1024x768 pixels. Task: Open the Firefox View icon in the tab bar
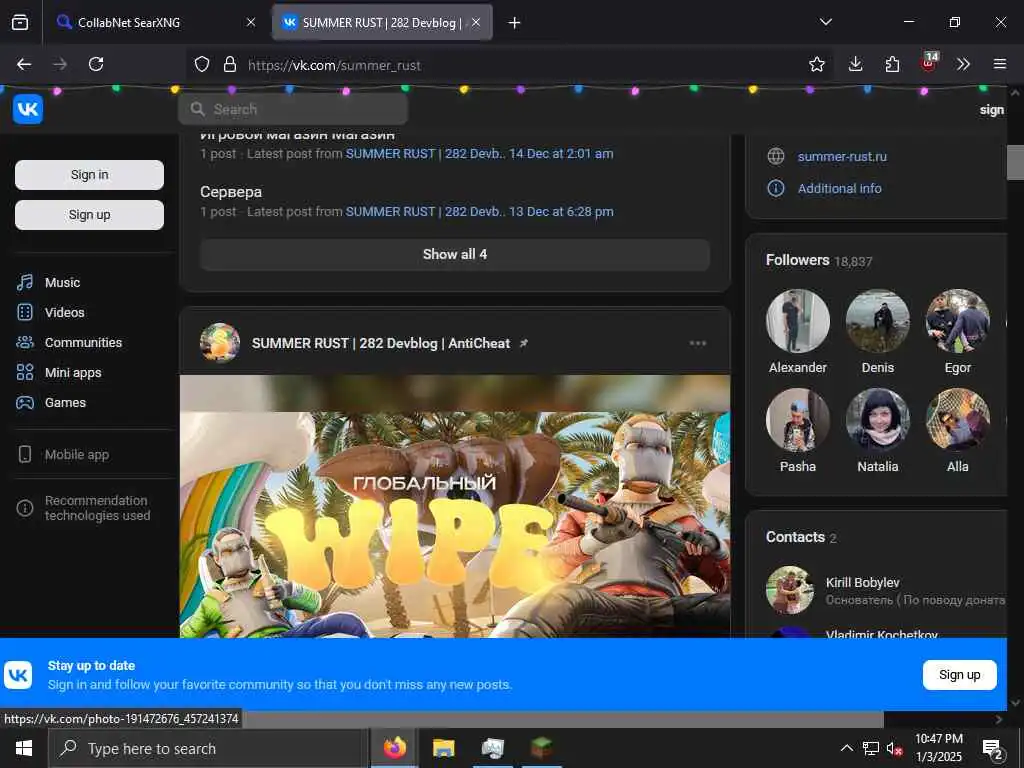pyautogui.click(x=20, y=23)
